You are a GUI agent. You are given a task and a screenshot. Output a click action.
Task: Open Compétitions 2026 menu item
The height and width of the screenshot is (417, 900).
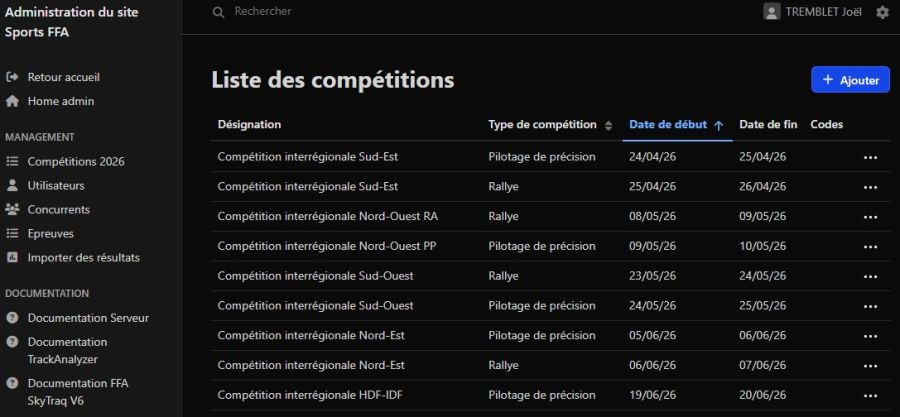76,161
